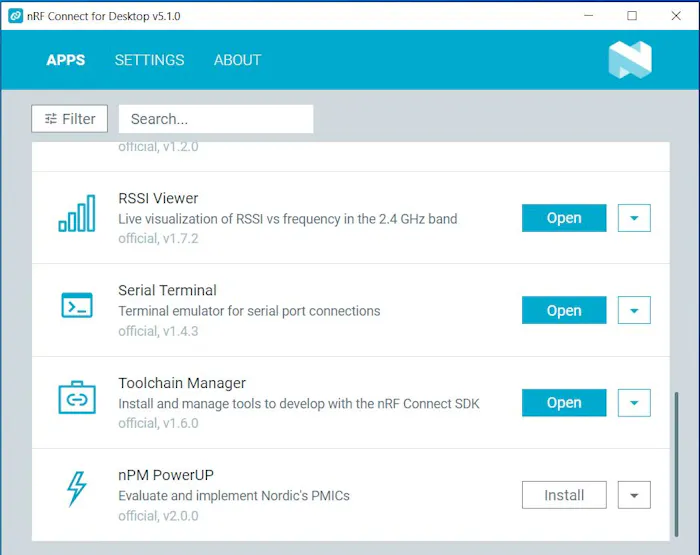This screenshot has height=555, width=700.
Task: Click the Nordic Semiconductor logo in header
Action: coord(630,60)
